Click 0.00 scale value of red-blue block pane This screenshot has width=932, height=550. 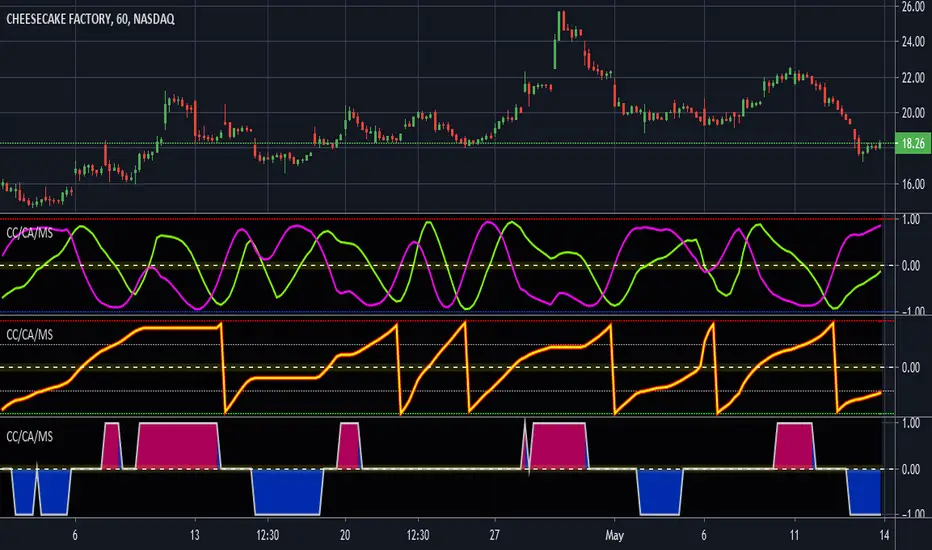(x=911, y=470)
